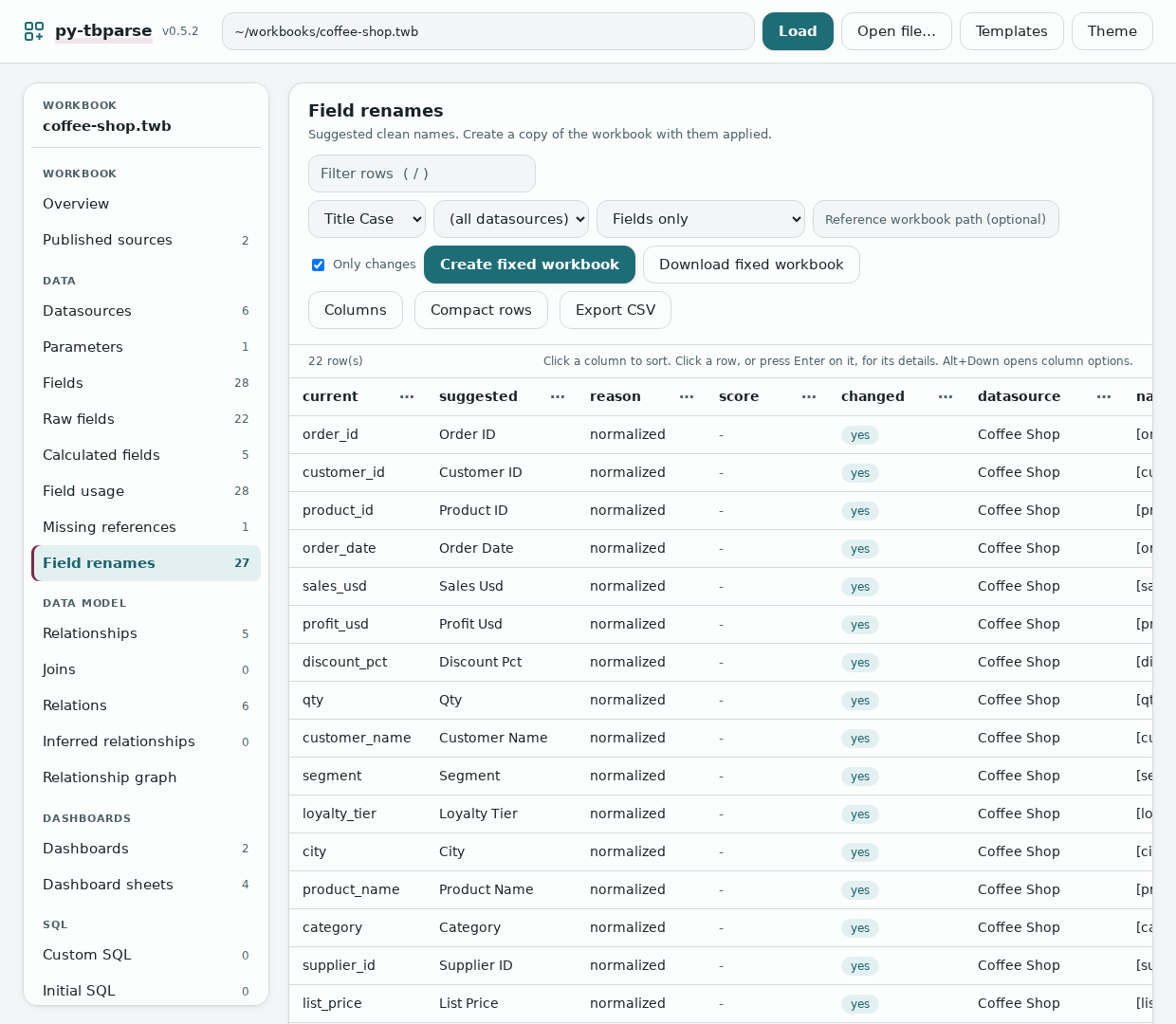
Task: Open Custom SQL in the sidebar
Action: coord(146,955)
